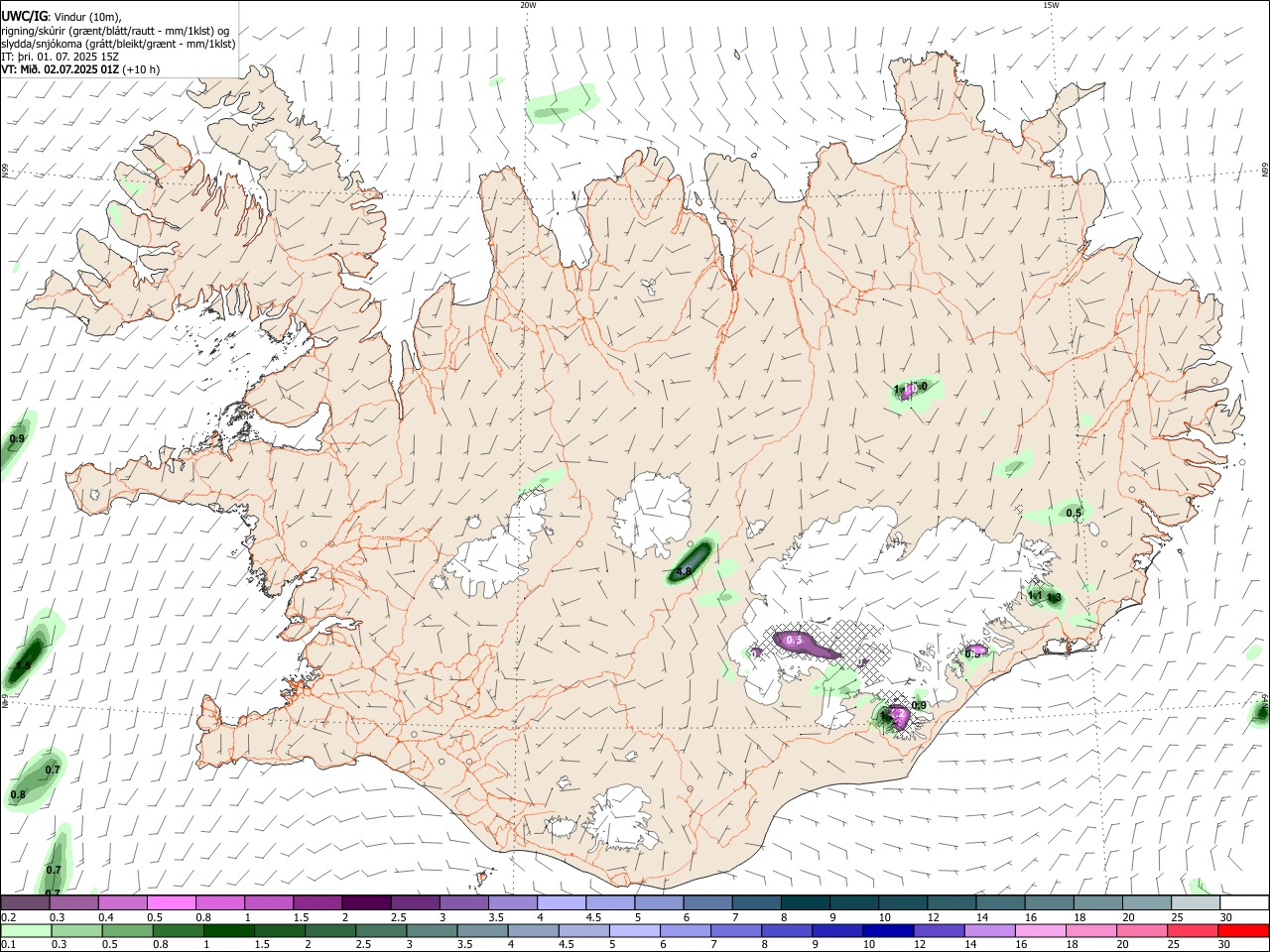Select the 'IT: þri. 01. 07. 2025 15Z' line
This screenshot has height=952, width=1270.
coord(61,57)
